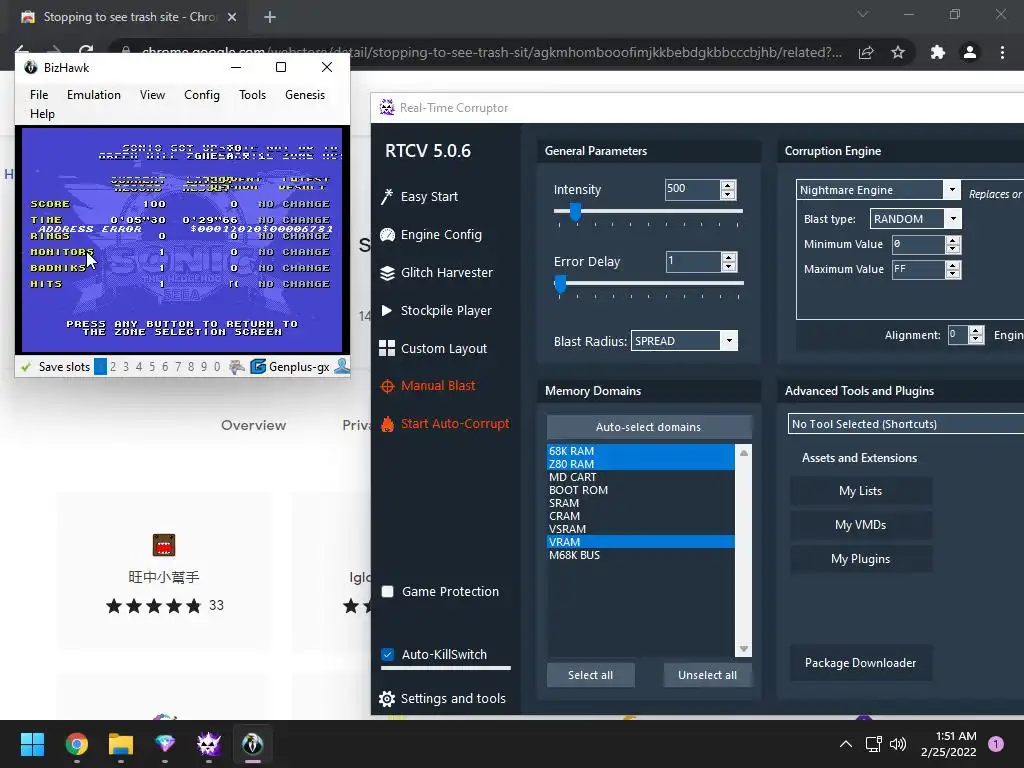Open Settings and tools
The height and width of the screenshot is (768, 1024).
pyautogui.click(x=442, y=699)
